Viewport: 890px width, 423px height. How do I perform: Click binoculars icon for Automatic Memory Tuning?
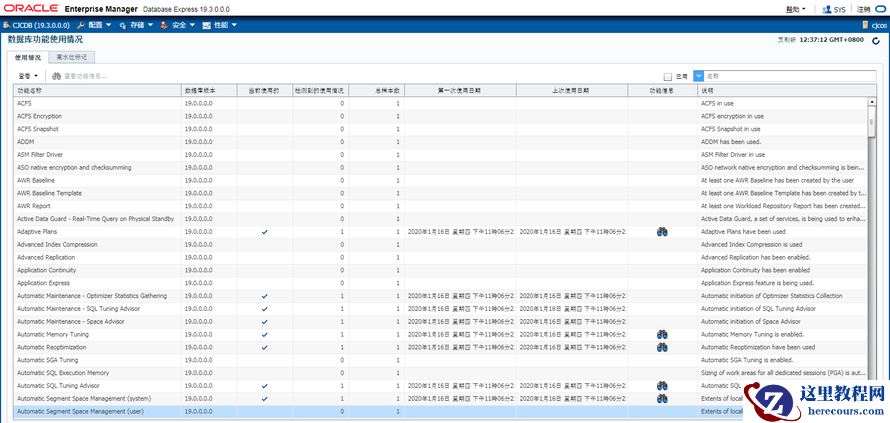coord(662,335)
